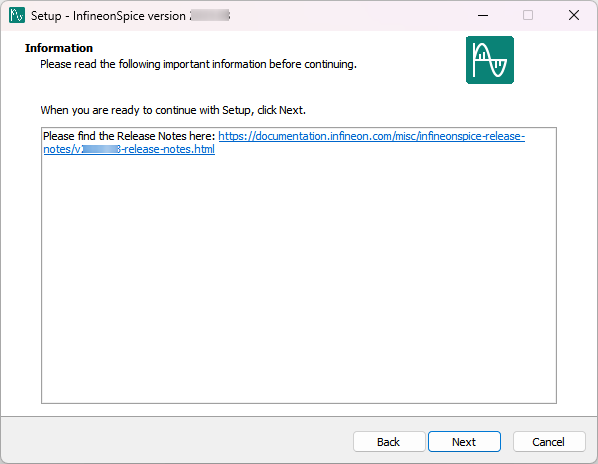Click the 'Please read the following important information' text
The height and width of the screenshot is (464, 598).
[198, 64]
